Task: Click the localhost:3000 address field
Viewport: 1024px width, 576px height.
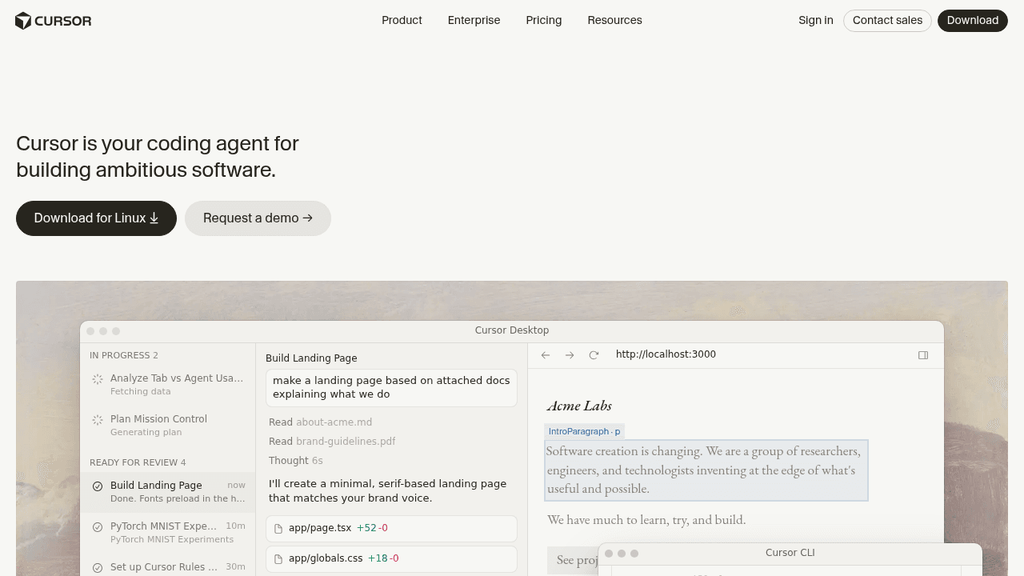Action: point(665,355)
